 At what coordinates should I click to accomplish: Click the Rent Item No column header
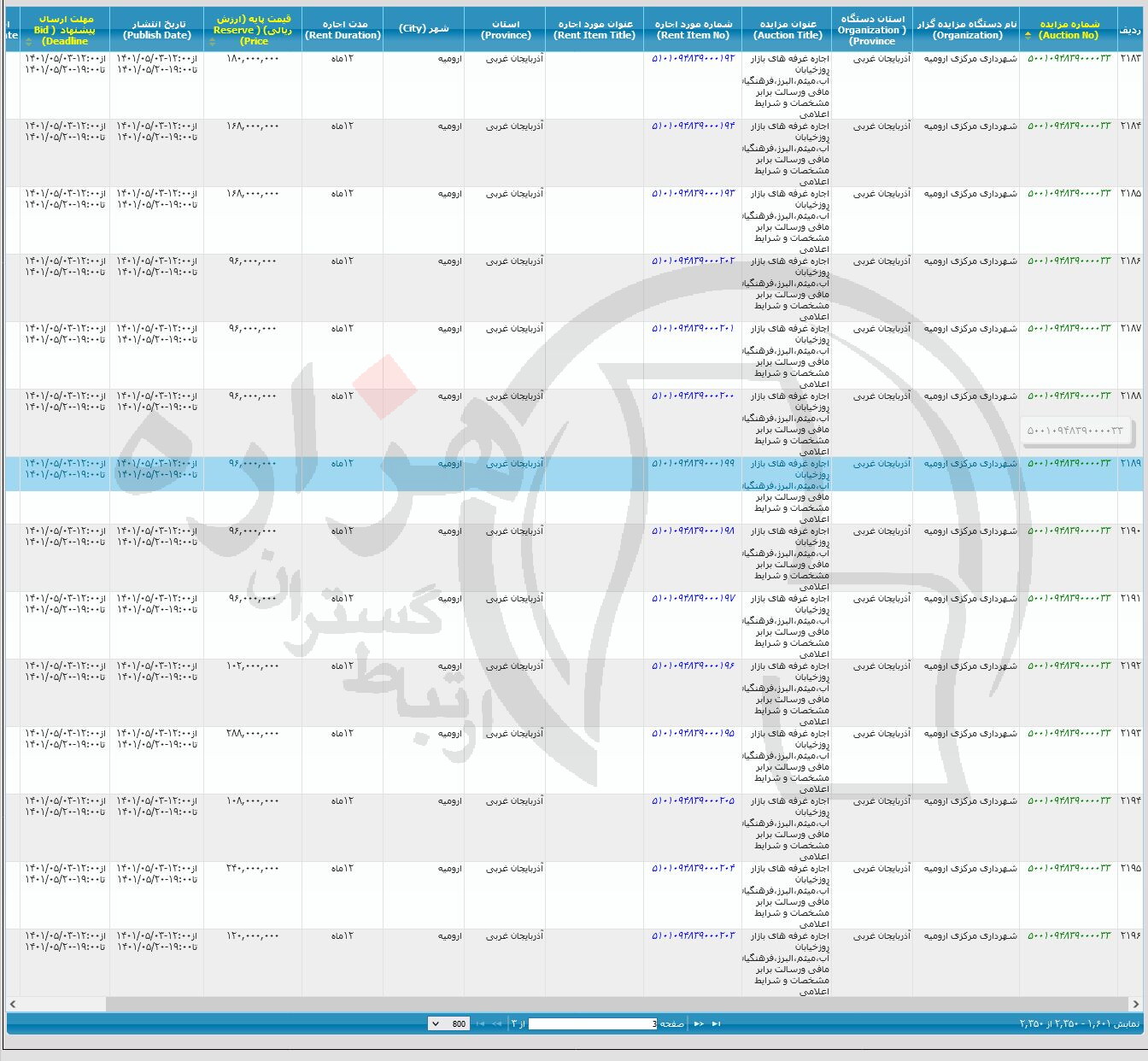[x=693, y=30]
